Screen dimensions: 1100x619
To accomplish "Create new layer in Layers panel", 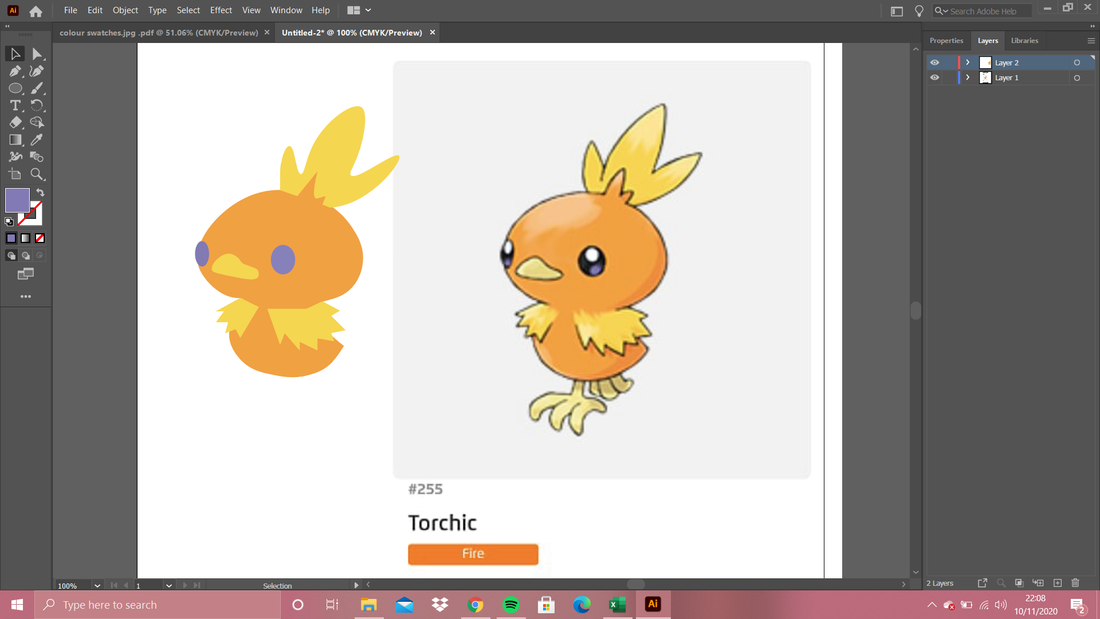I will [x=1057, y=583].
